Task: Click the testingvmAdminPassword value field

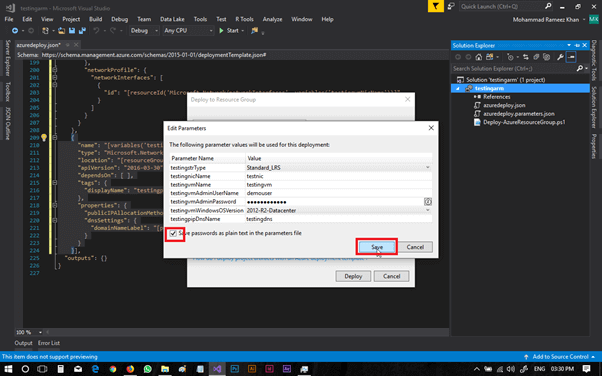Action: coord(334,202)
